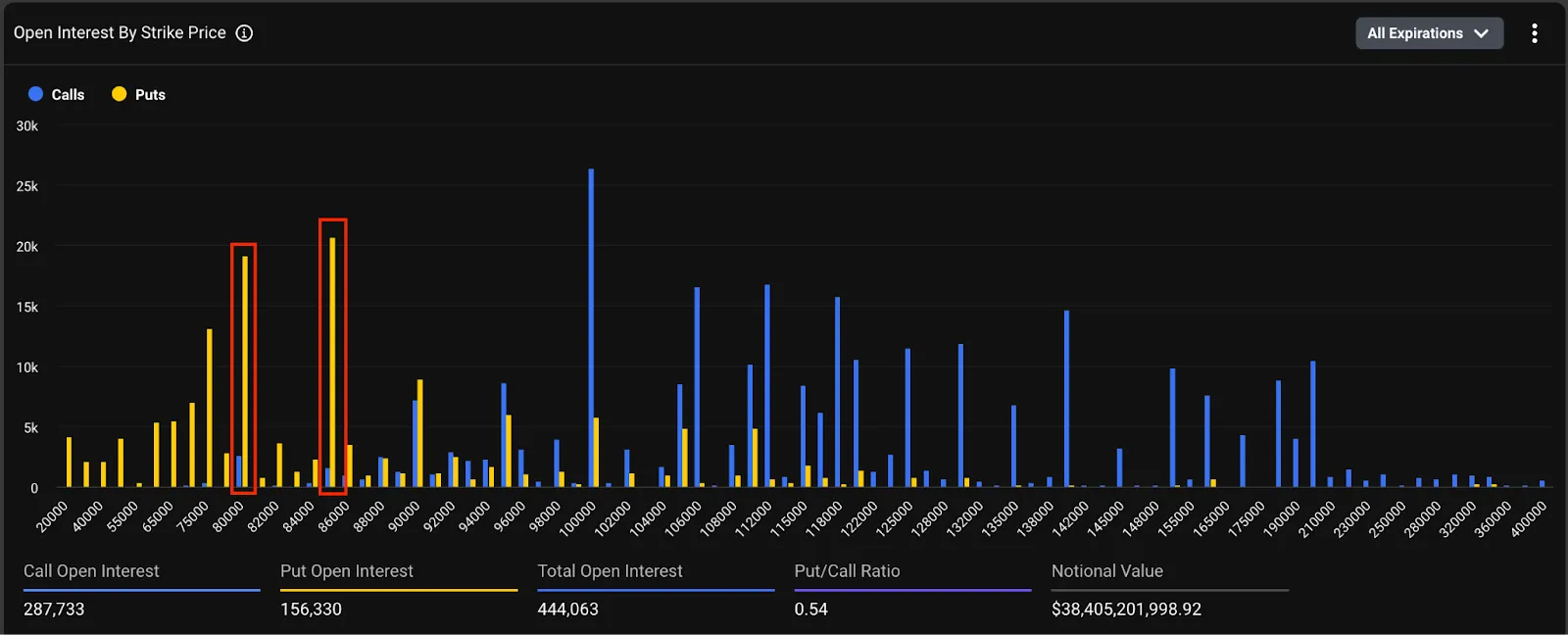Toggle the blue Calls legend dot
Viewport: 1568px width, 635px height.
pos(36,94)
